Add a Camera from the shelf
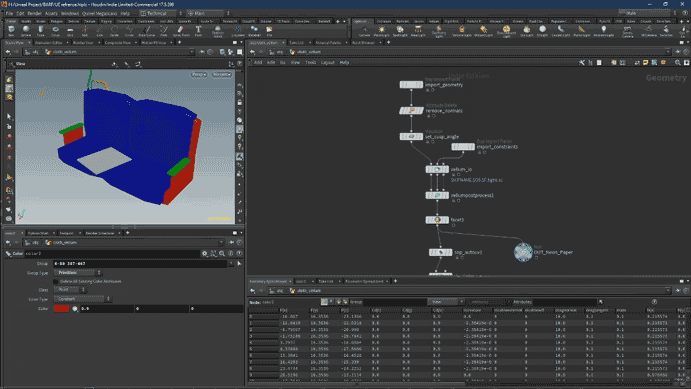 click(364, 30)
